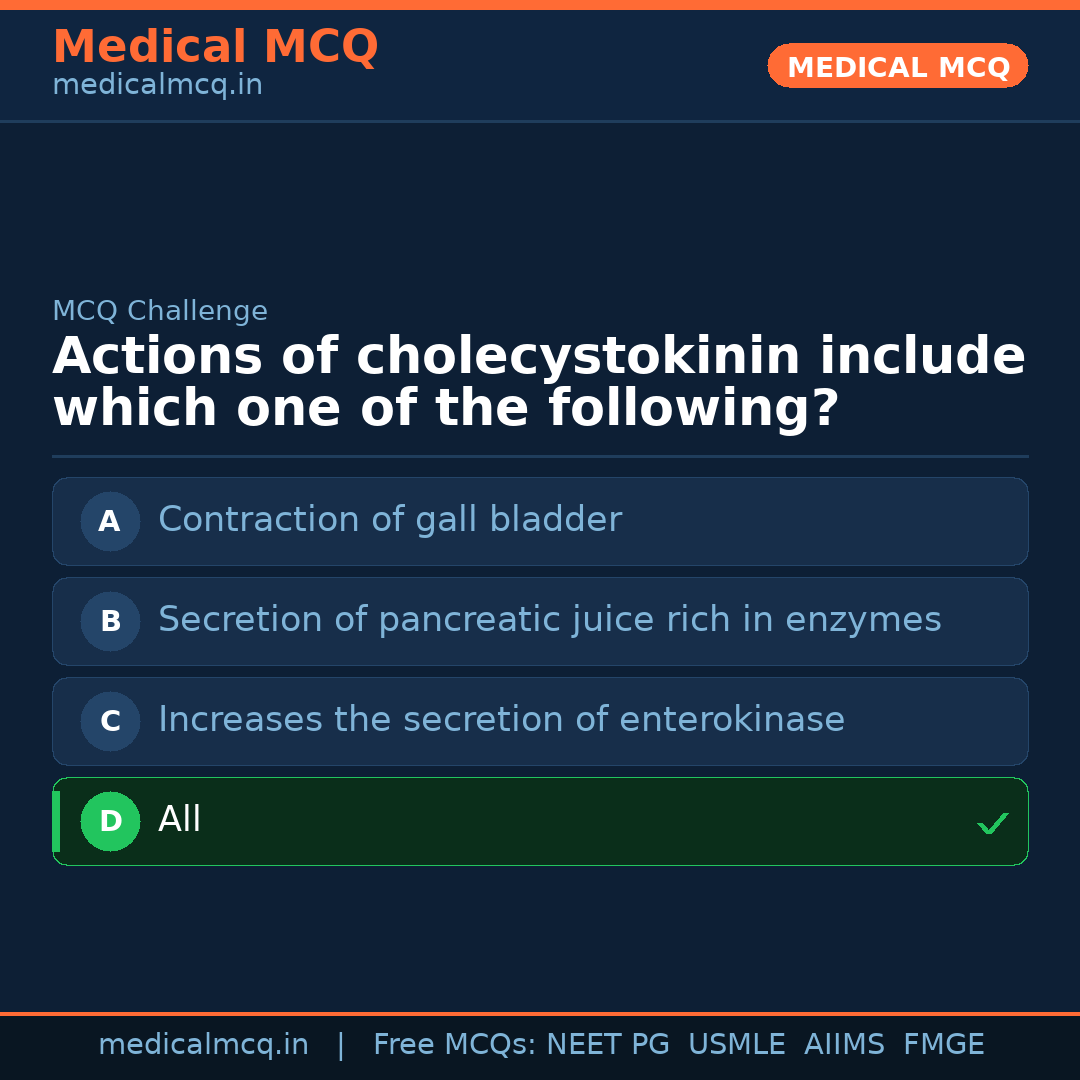Choose 'Secretion of pancreatic juice rich in enzymes'

pyautogui.click(x=549, y=620)
